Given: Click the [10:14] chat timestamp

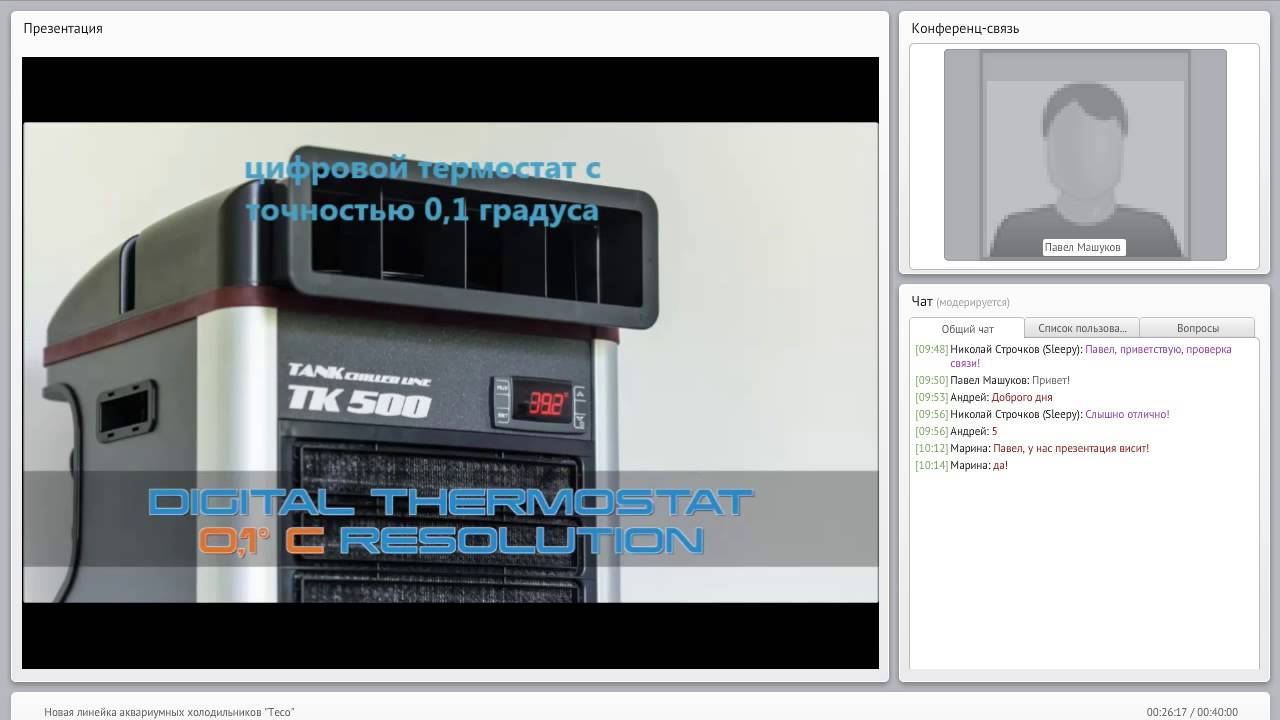Looking at the screenshot, I should click(x=931, y=465).
